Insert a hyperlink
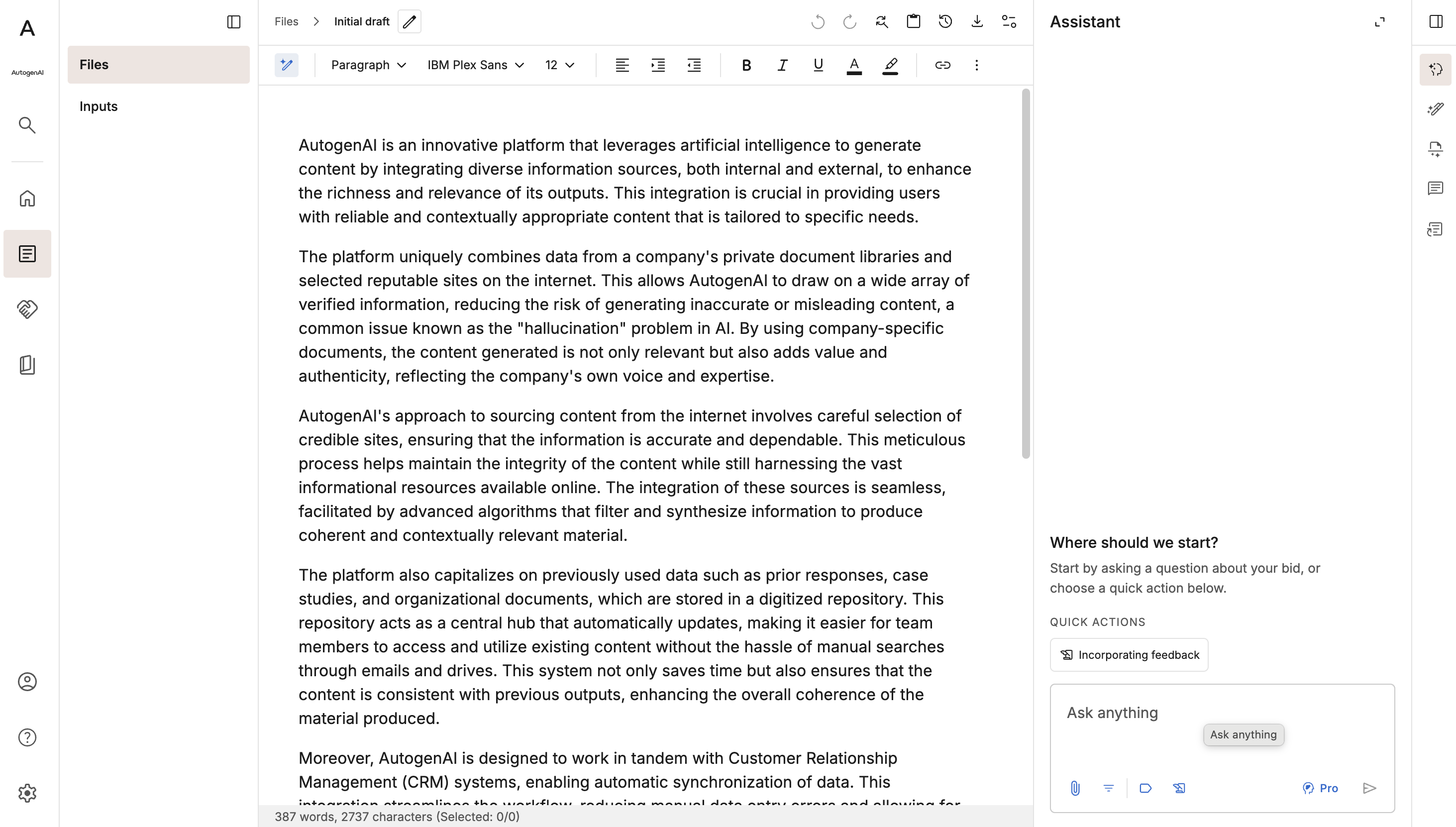The image size is (1456, 827). [x=942, y=65]
